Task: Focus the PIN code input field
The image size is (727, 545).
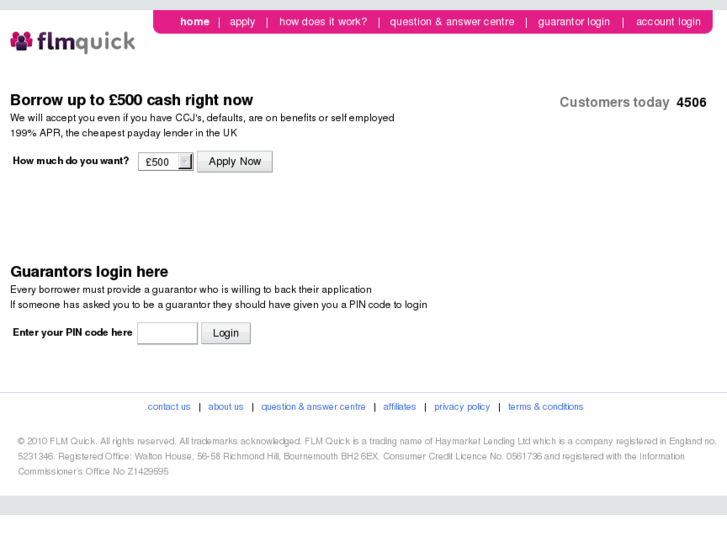Action: 167,333
